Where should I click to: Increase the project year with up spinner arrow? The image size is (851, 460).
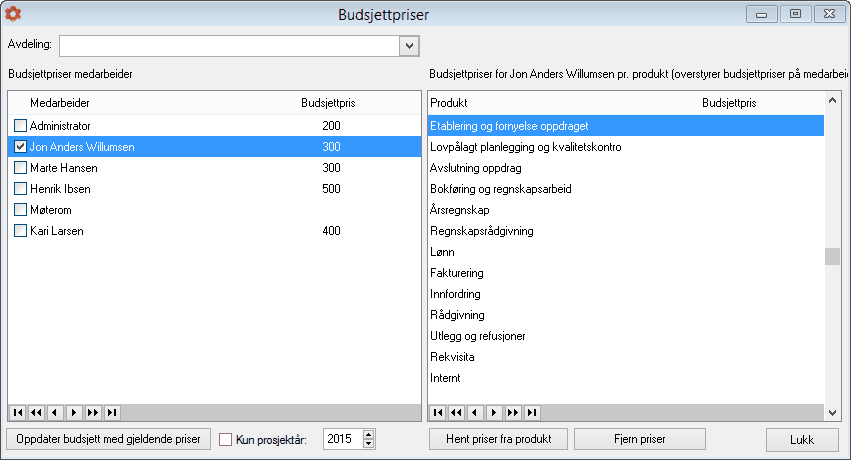coord(369,434)
